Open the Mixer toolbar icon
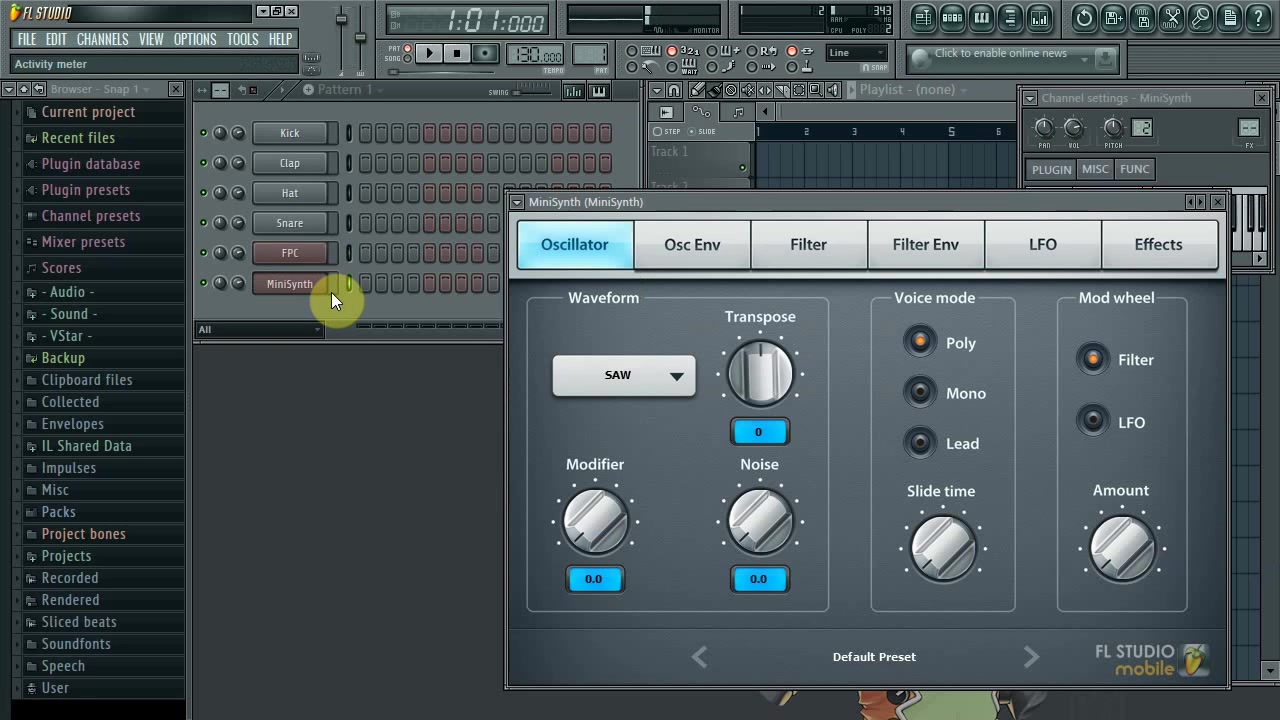This screenshot has height=720, width=1280. [1039, 18]
